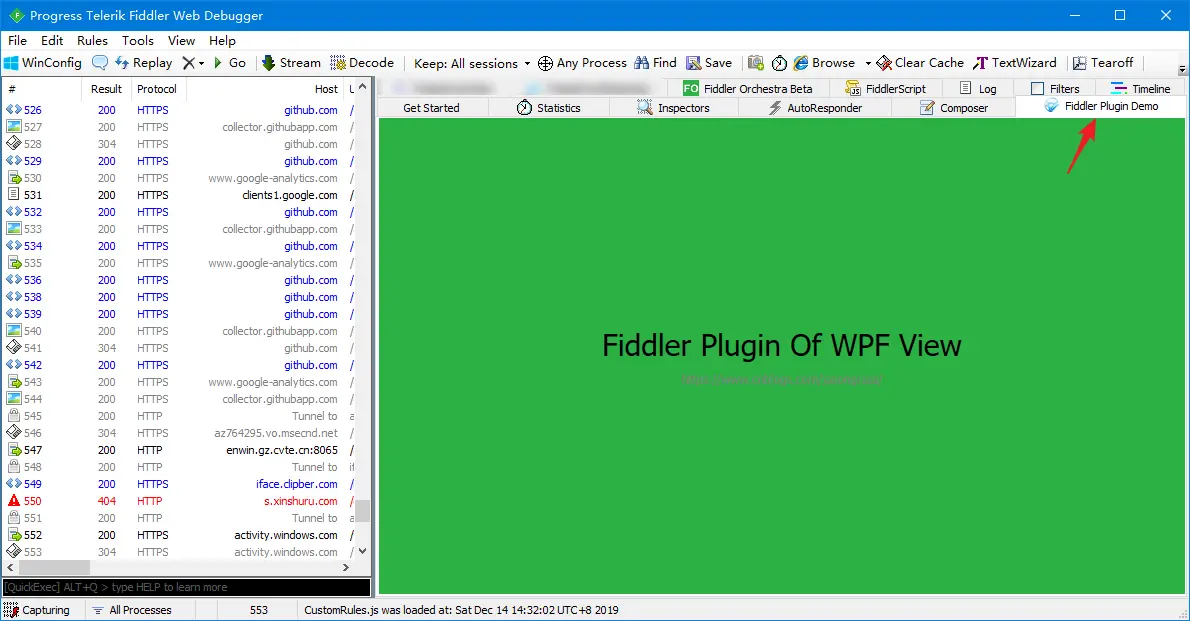Select session 549 iface.clipber.com

pyautogui.click(x=179, y=484)
